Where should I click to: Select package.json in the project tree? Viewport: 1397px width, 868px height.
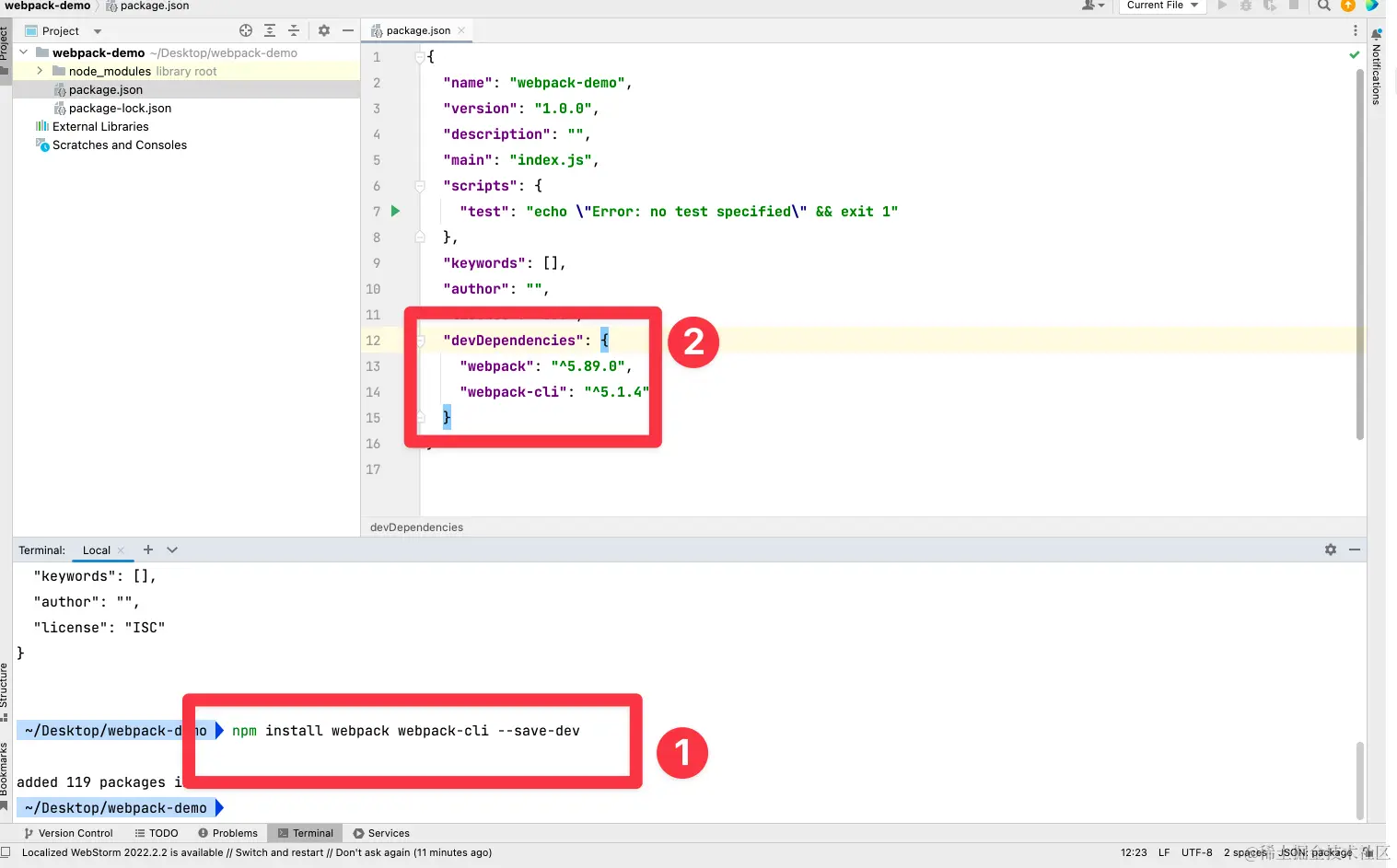(105, 89)
